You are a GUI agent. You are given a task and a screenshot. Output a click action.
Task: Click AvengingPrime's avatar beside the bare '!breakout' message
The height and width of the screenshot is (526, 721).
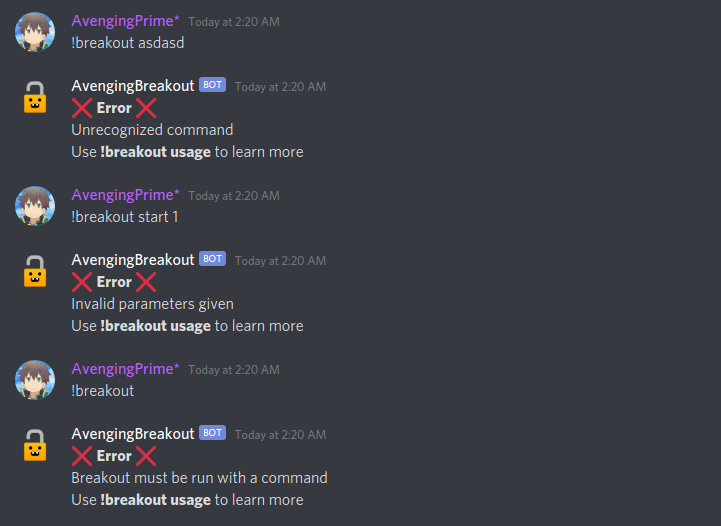pos(35,380)
